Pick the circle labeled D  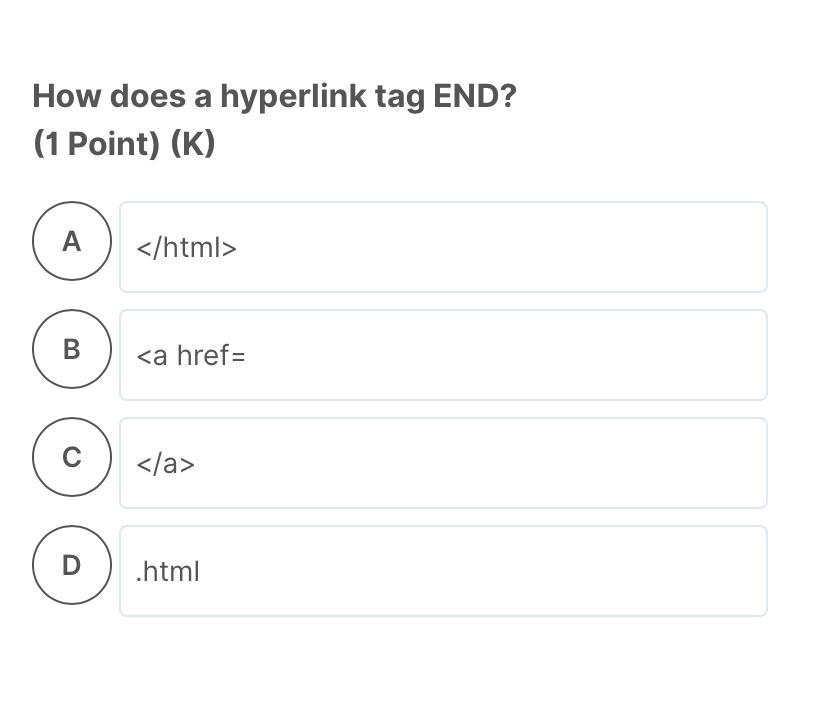tap(71, 565)
